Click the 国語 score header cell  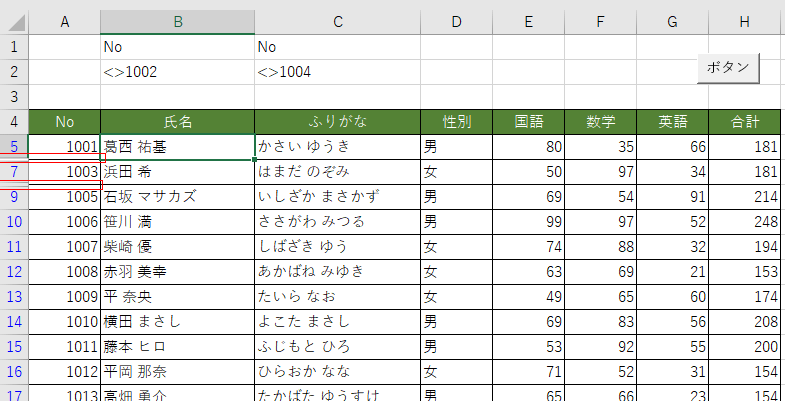[528, 122]
